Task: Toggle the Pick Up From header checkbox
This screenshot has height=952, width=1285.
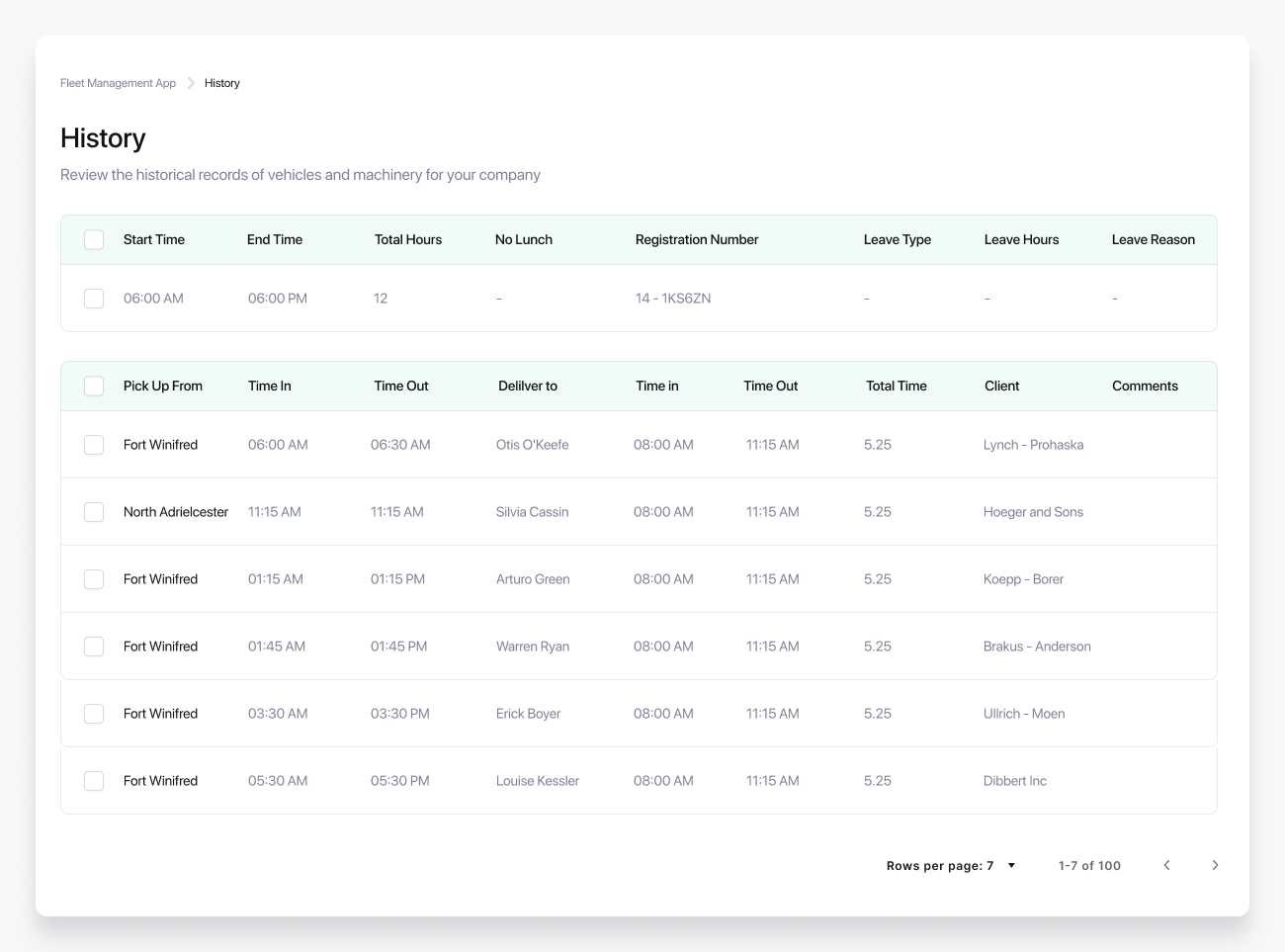Action: point(94,387)
